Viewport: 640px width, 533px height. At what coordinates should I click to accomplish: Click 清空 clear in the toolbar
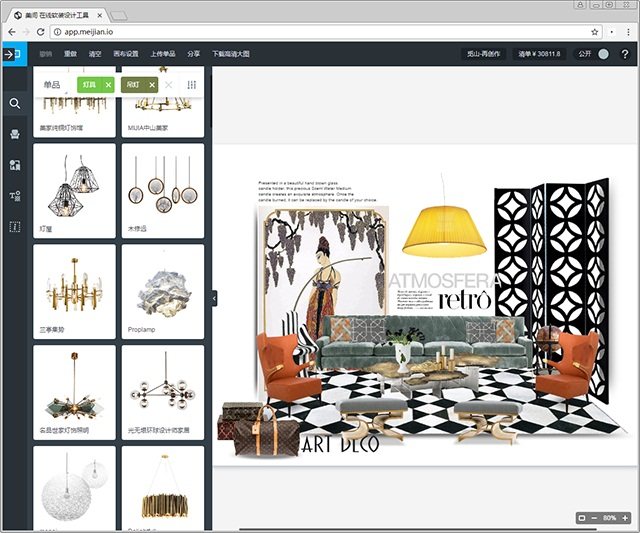point(95,54)
